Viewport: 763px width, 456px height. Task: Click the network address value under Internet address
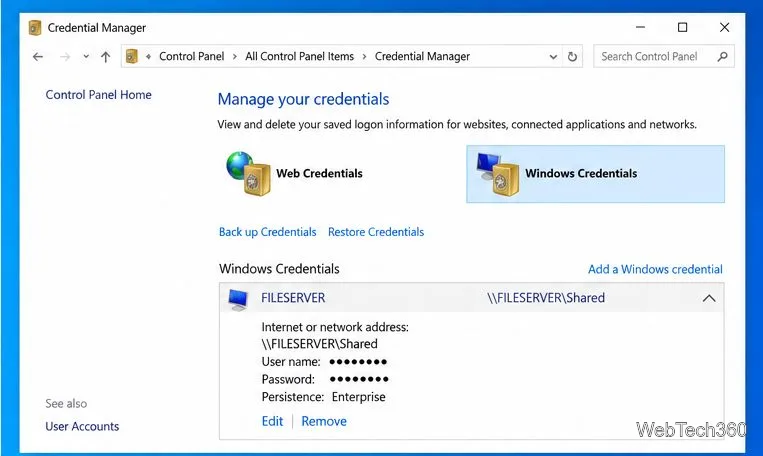tap(319, 344)
